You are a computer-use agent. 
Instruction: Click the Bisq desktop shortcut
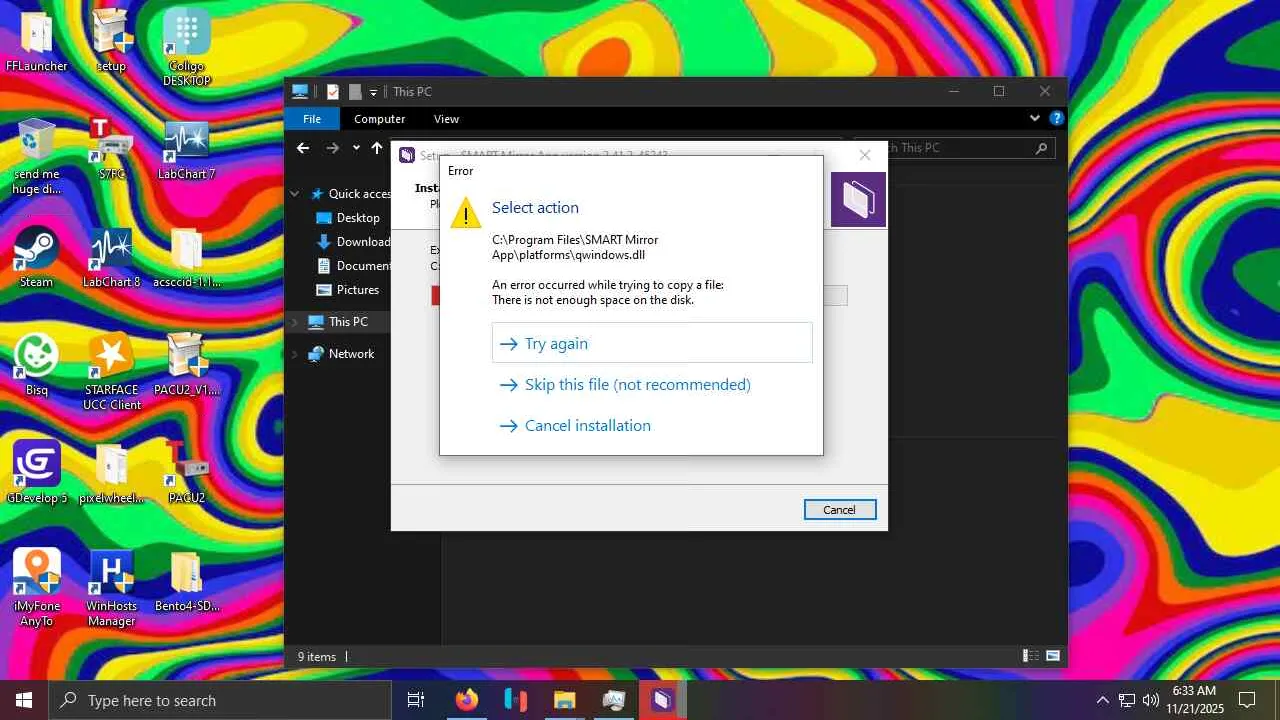coord(37,366)
